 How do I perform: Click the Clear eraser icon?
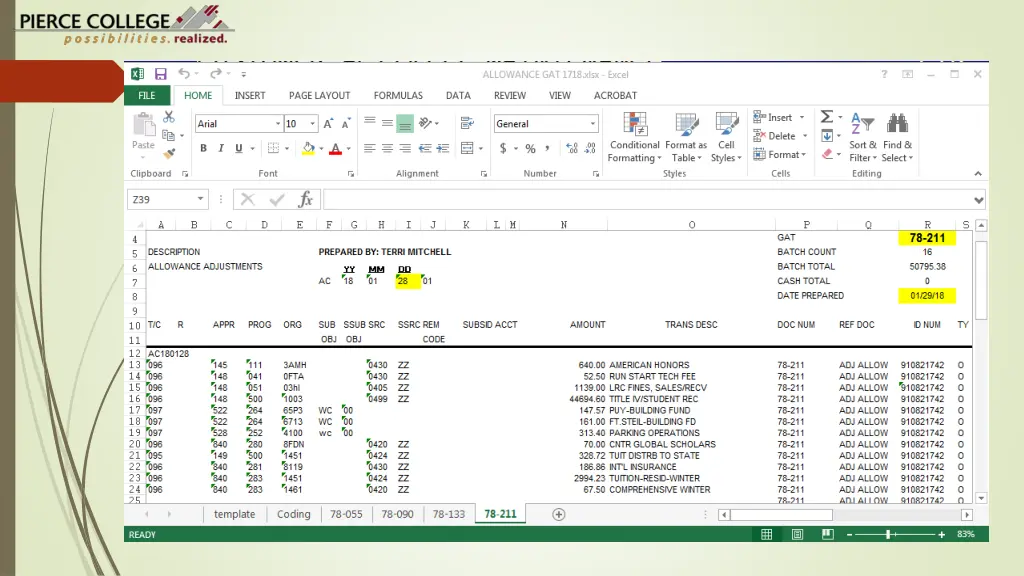(827, 154)
